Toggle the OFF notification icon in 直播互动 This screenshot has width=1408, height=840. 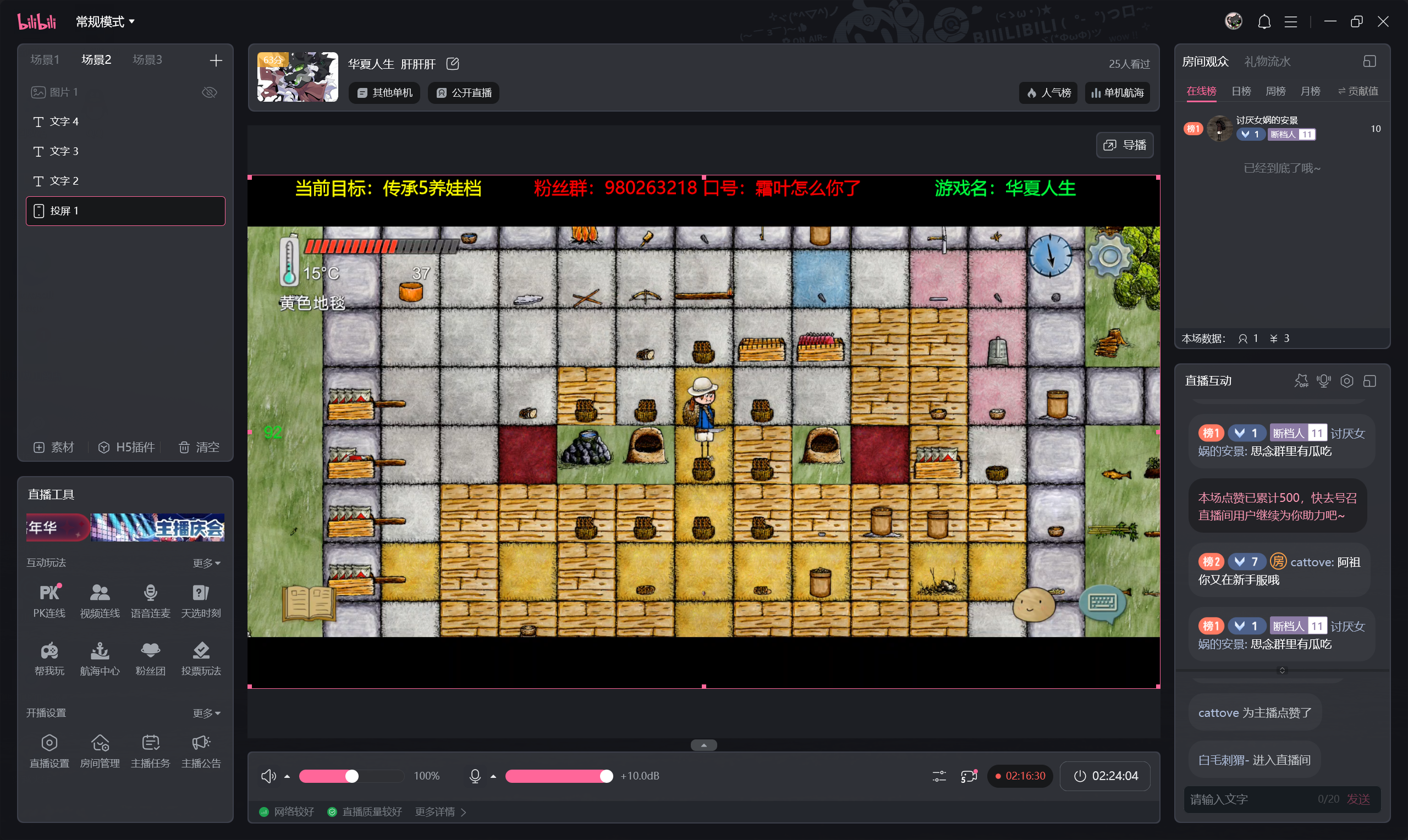click(1301, 381)
